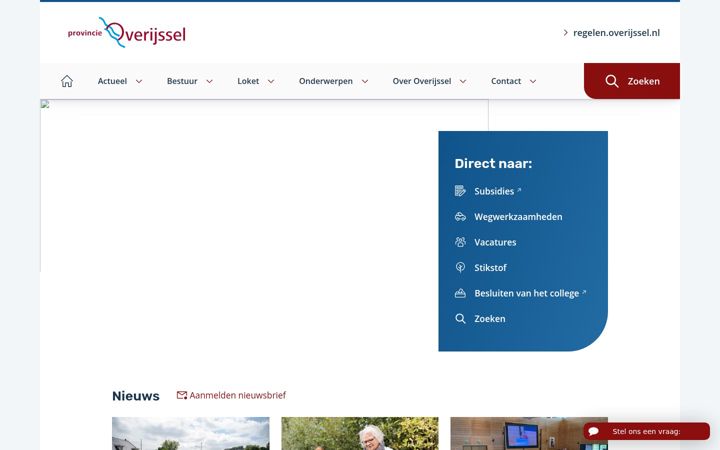Expand the Actueel chevron
The width and height of the screenshot is (720, 450).
(x=139, y=81)
